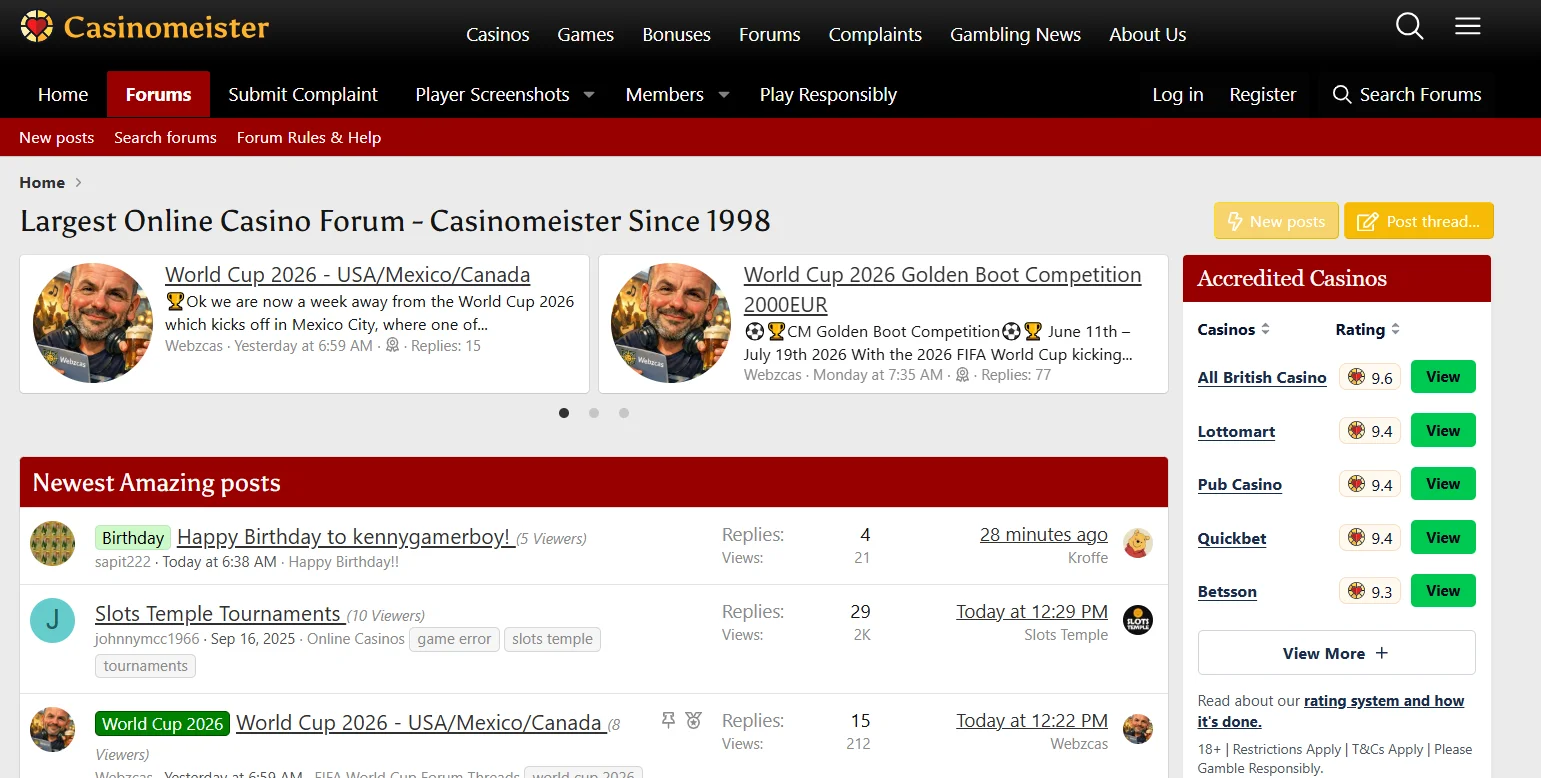Click slots temple tag
This screenshot has height=778, width=1541.
[552, 639]
